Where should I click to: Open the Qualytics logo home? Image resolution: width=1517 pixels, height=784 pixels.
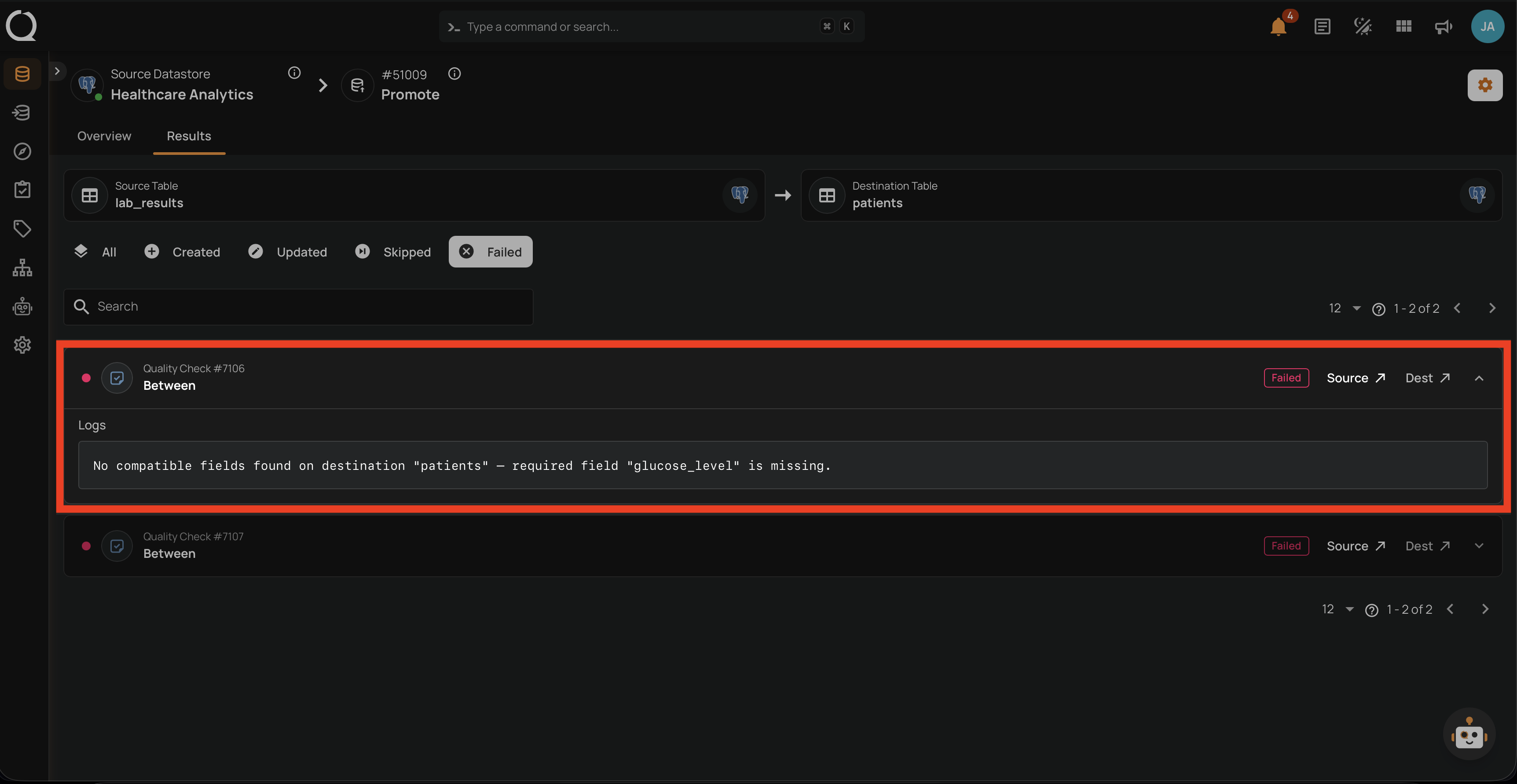[21, 26]
